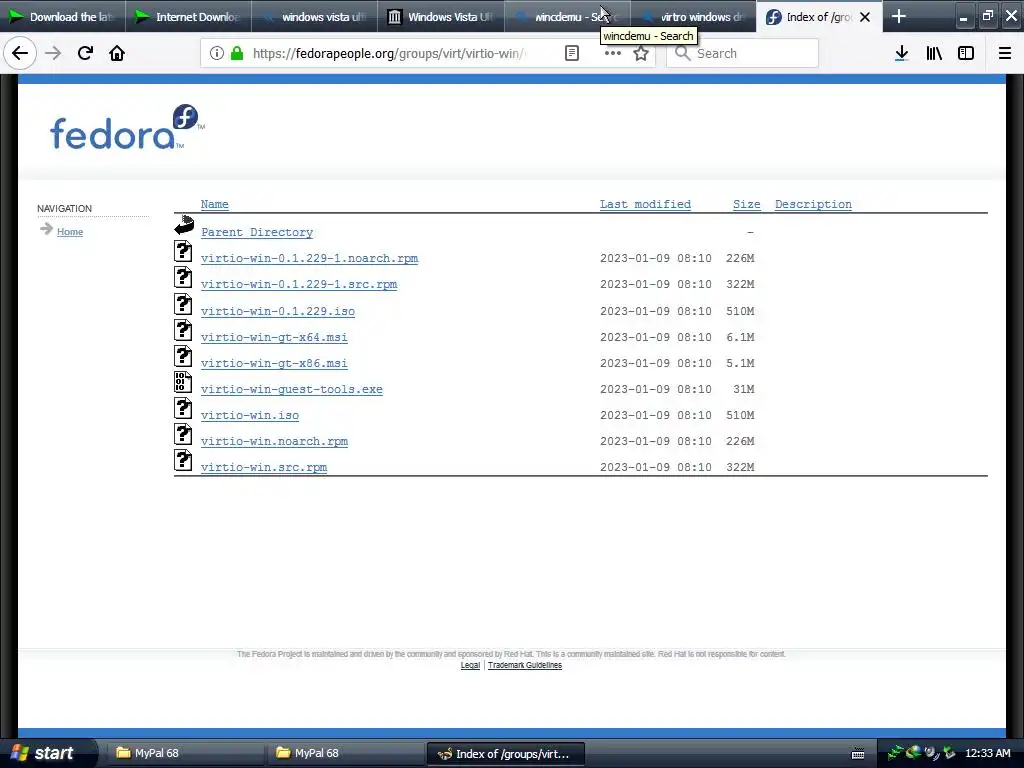The width and height of the screenshot is (1024, 768).
Task: Download virtio-win.noarch.rpm link
Action: pyautogui.click(x=274, y=441)
